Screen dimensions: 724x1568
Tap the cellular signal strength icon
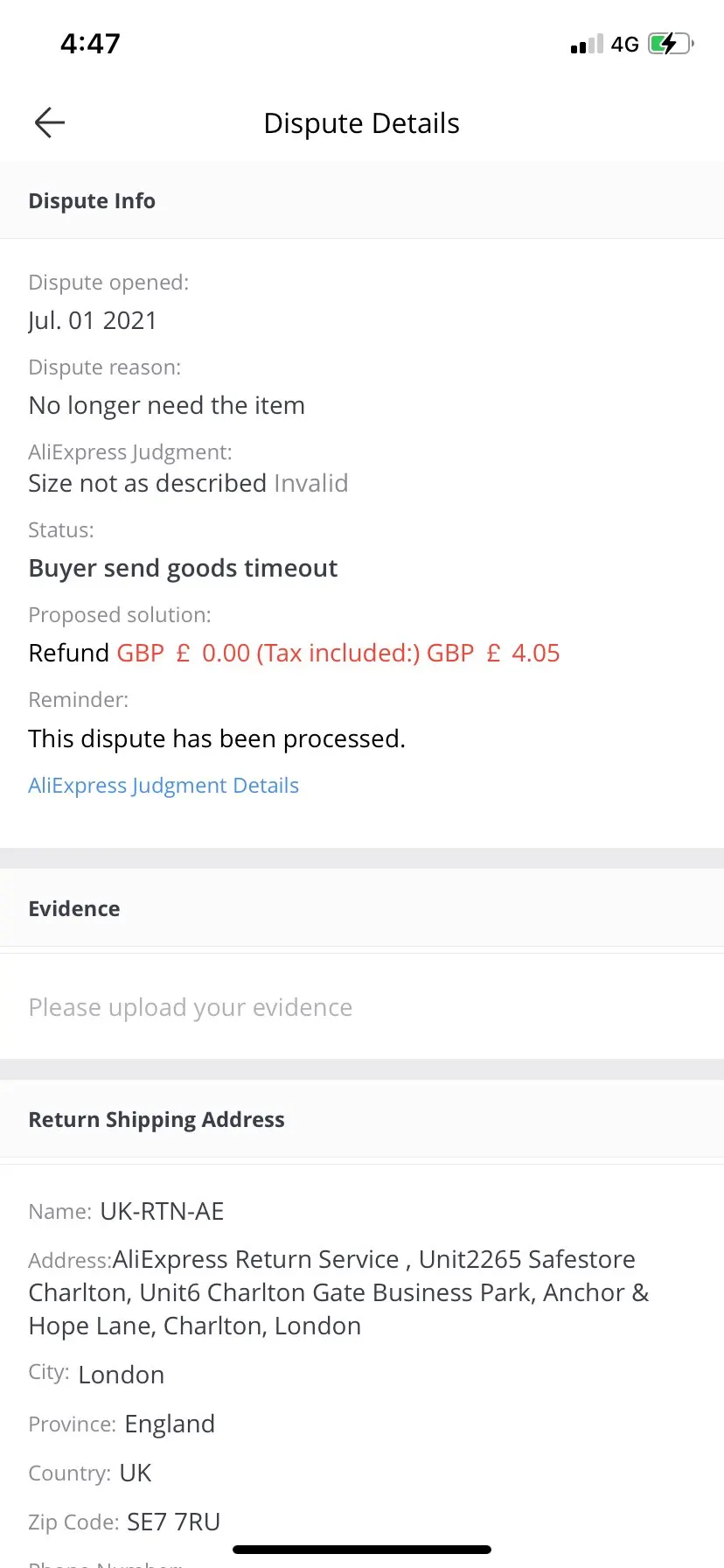(x=587, y=44)
